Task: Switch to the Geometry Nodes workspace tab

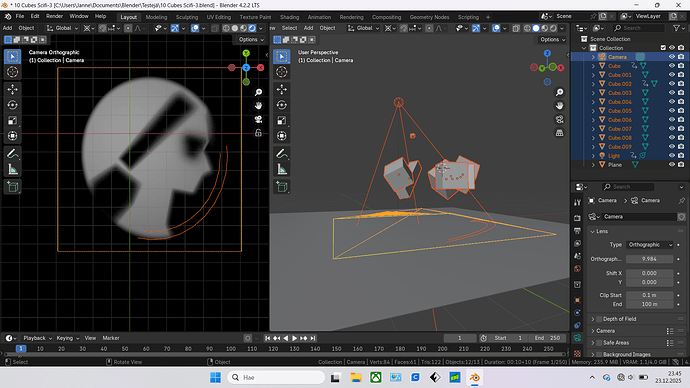Action: (429, 17)
